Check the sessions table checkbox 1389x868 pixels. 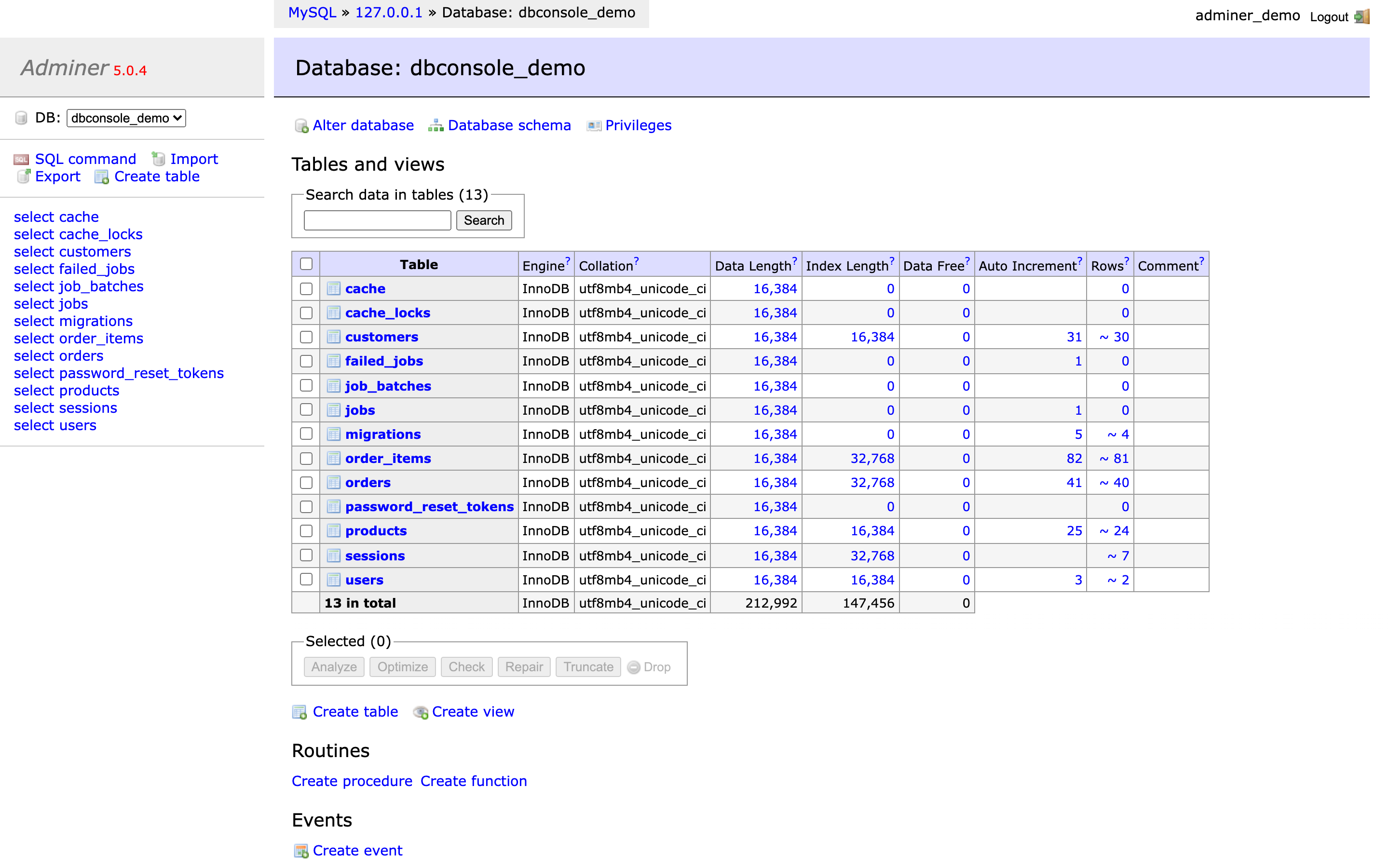pyautogui.click(x=306, y=555)
